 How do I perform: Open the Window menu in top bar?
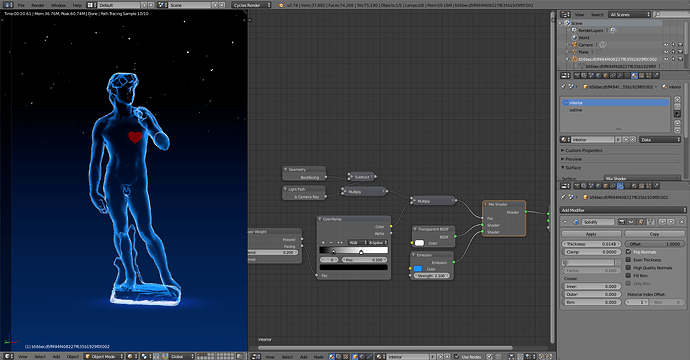click(58, 5)
